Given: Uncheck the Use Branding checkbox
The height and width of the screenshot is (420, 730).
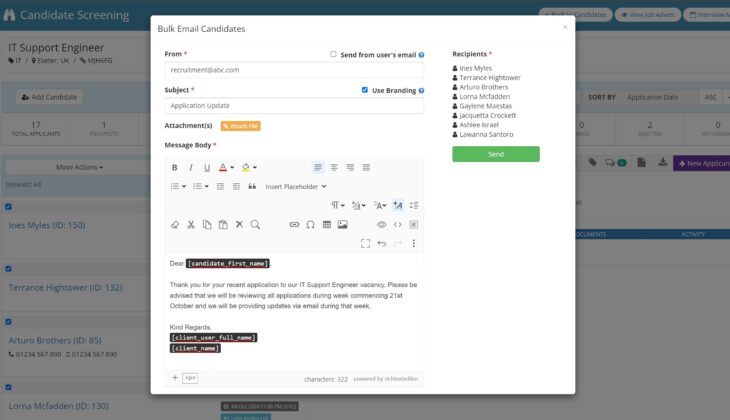Looking at the screenshot, I should [x=365, y=90].
